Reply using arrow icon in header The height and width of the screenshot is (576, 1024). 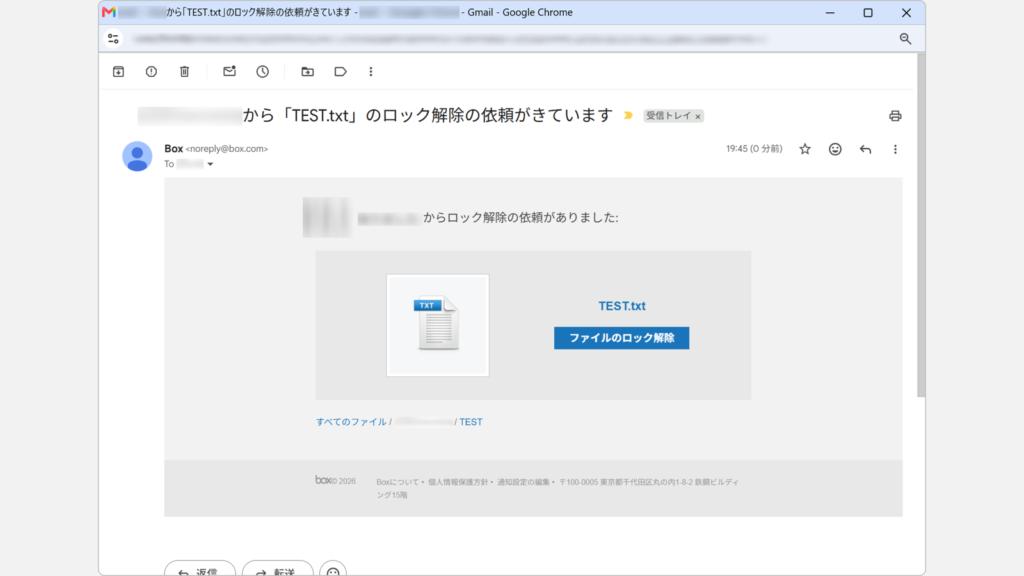865,150
